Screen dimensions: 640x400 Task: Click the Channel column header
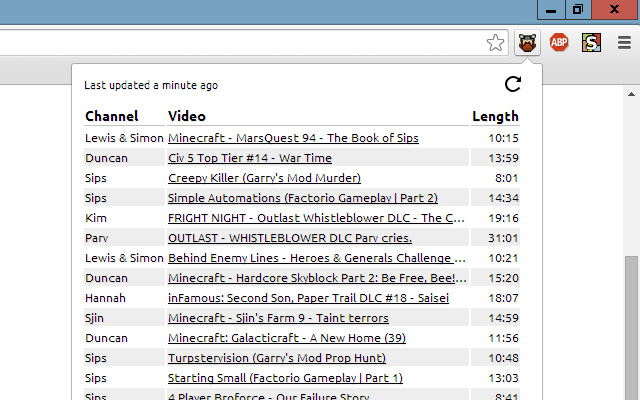pos(111,116)
